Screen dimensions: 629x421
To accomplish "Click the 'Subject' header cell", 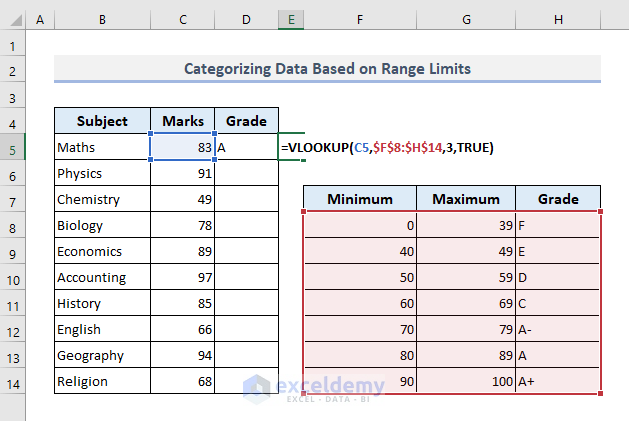I will [102, 121].
